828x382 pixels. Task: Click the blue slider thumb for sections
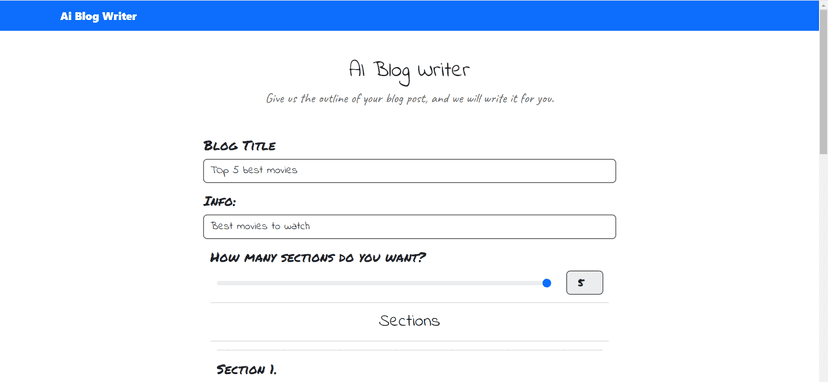547,283
